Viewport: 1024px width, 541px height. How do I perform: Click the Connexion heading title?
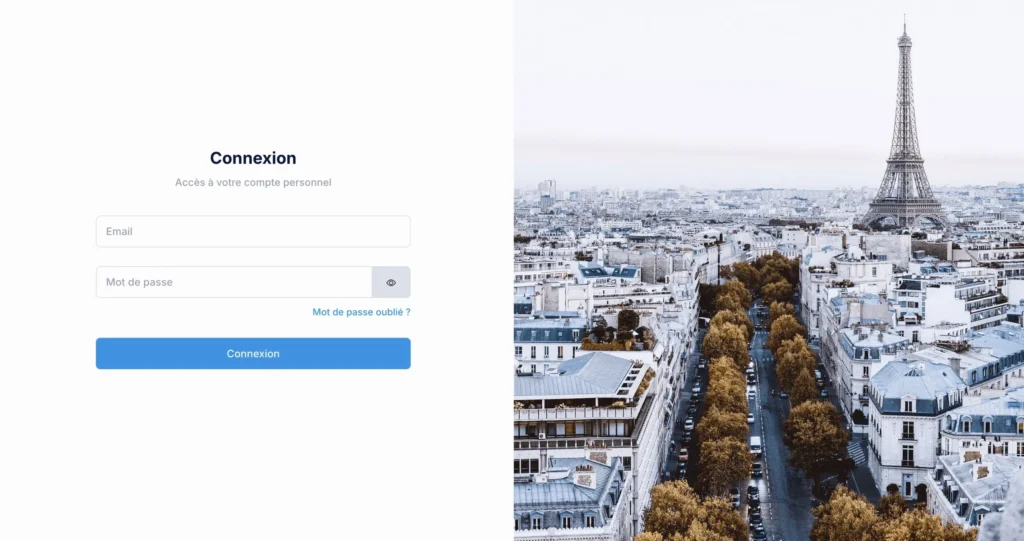click(253, 158)
